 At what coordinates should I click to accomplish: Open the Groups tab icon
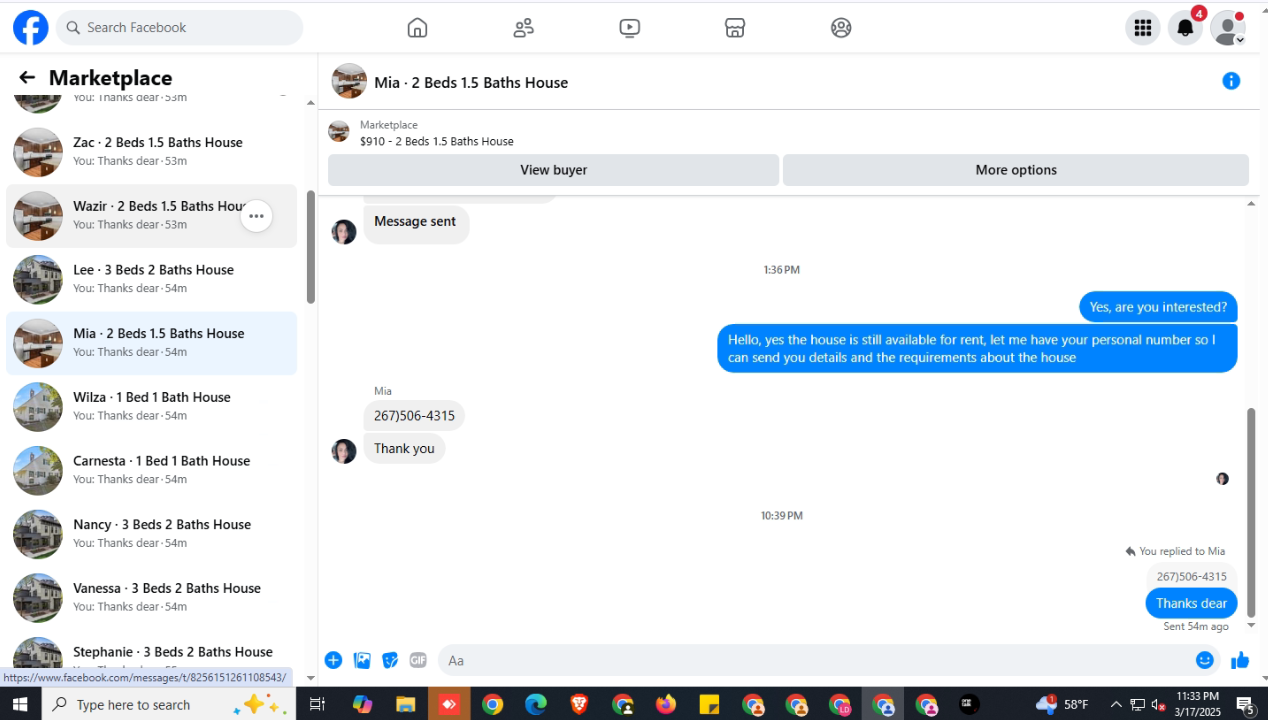(x=841, y=28)
